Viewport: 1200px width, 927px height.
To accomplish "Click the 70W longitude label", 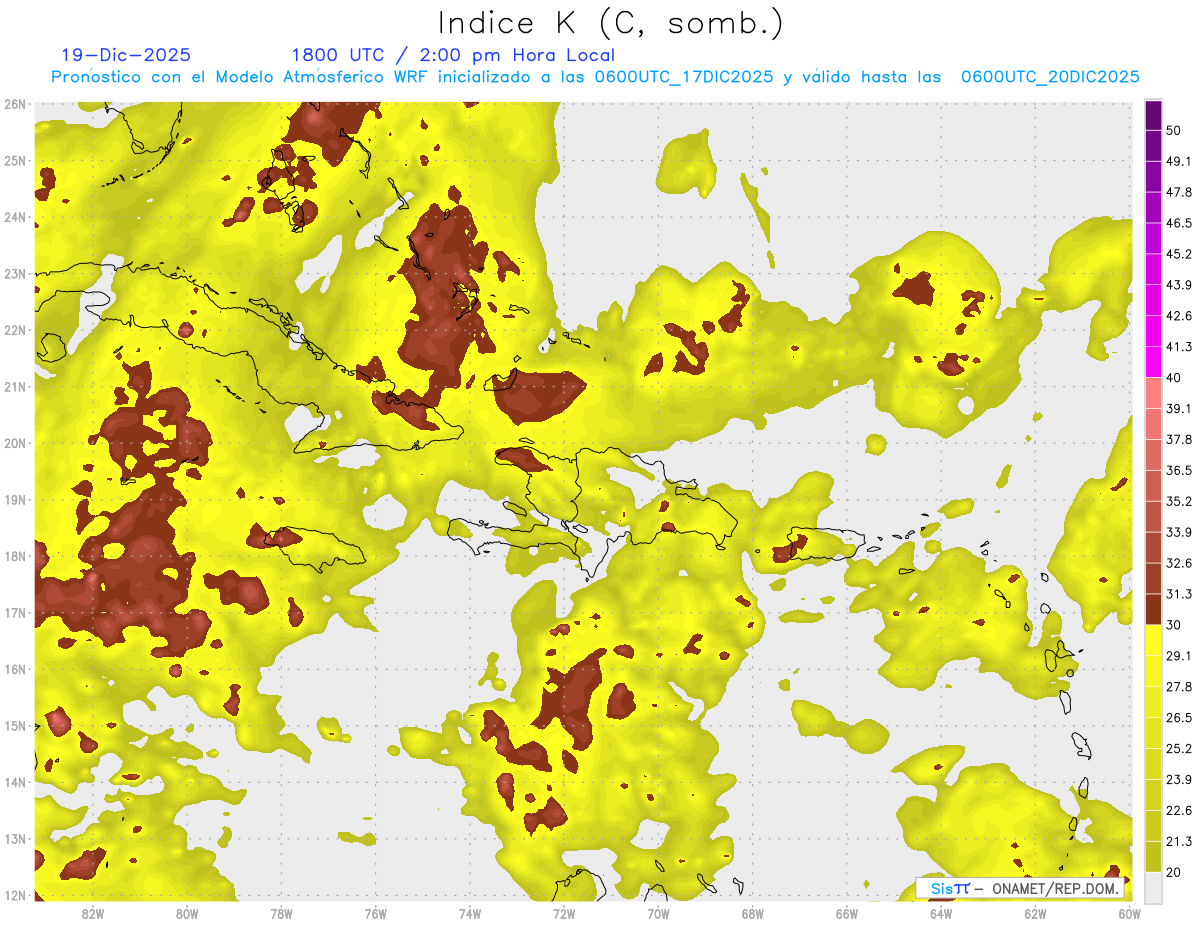I will (658, 913).
